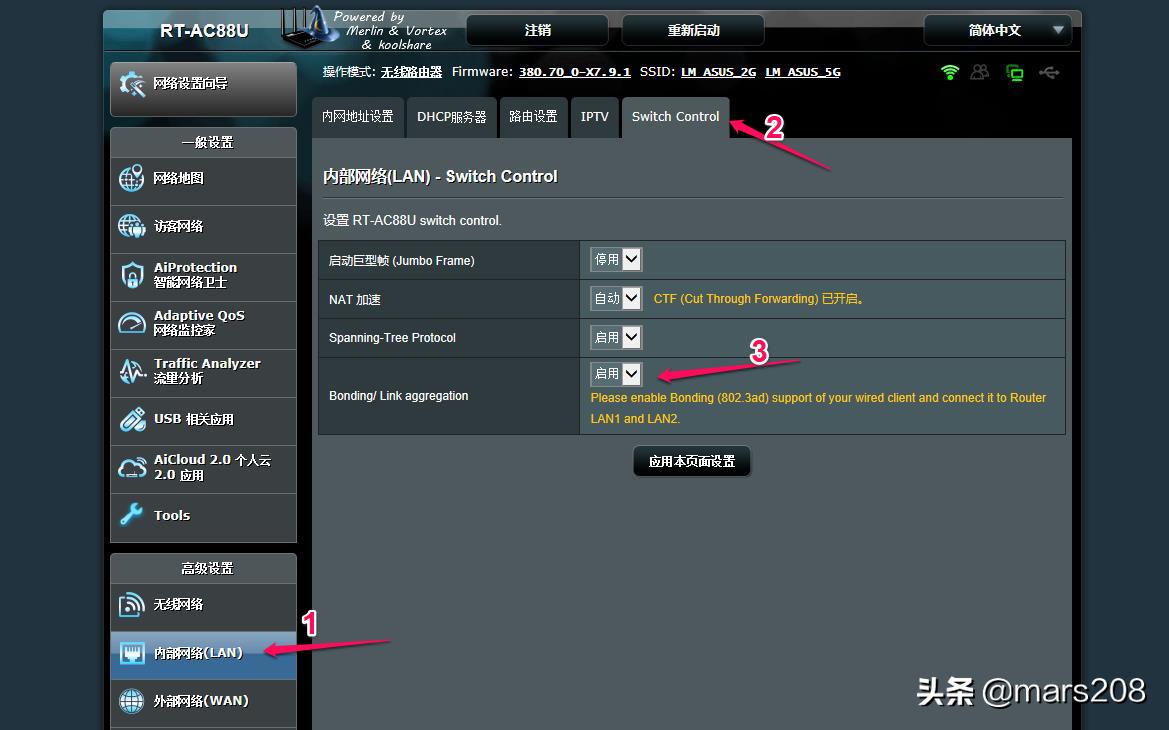
Task: Open the network setup wizard icon
Action: point(132,84)
